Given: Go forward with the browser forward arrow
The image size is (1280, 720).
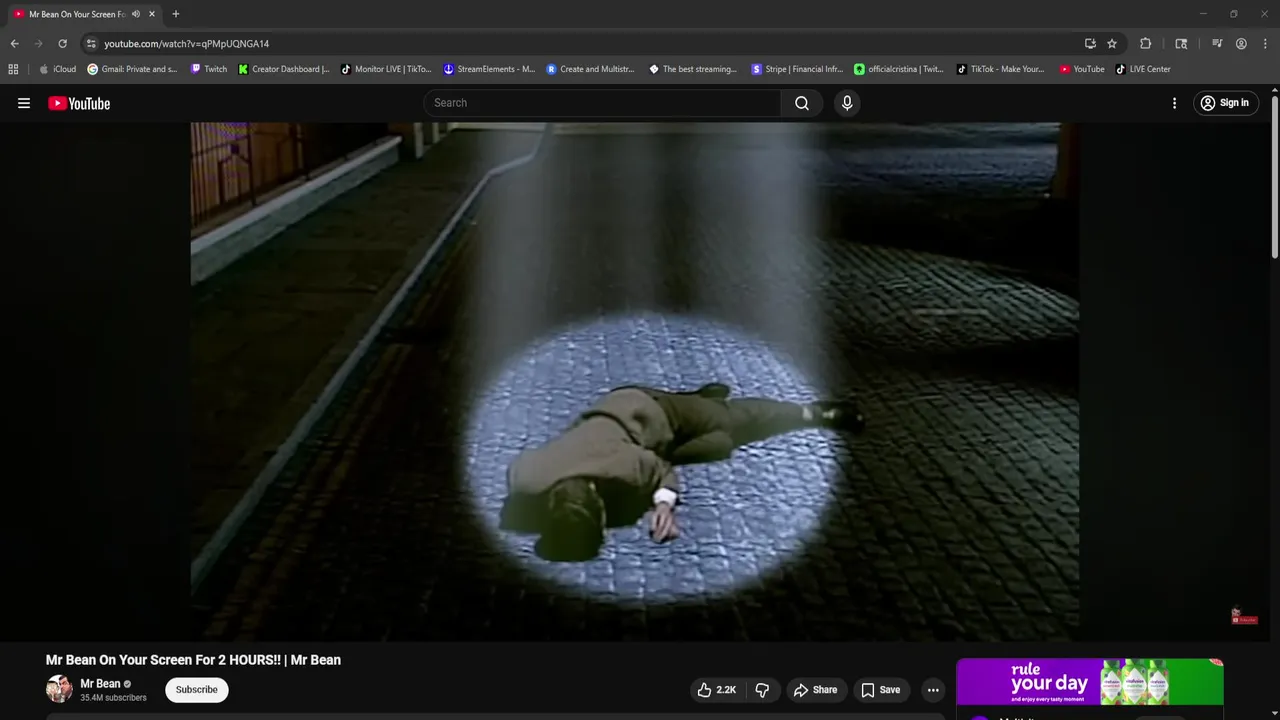Looking at the screenshot, I should click(38, 44).
